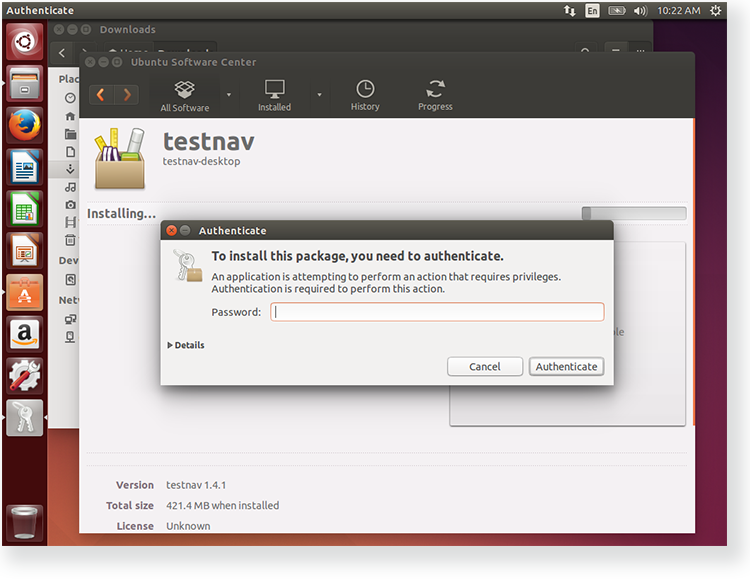The width and height of the screenshot is (750, 580).
Task: Click the installation progress bar
Action: [x=634, y=213]
